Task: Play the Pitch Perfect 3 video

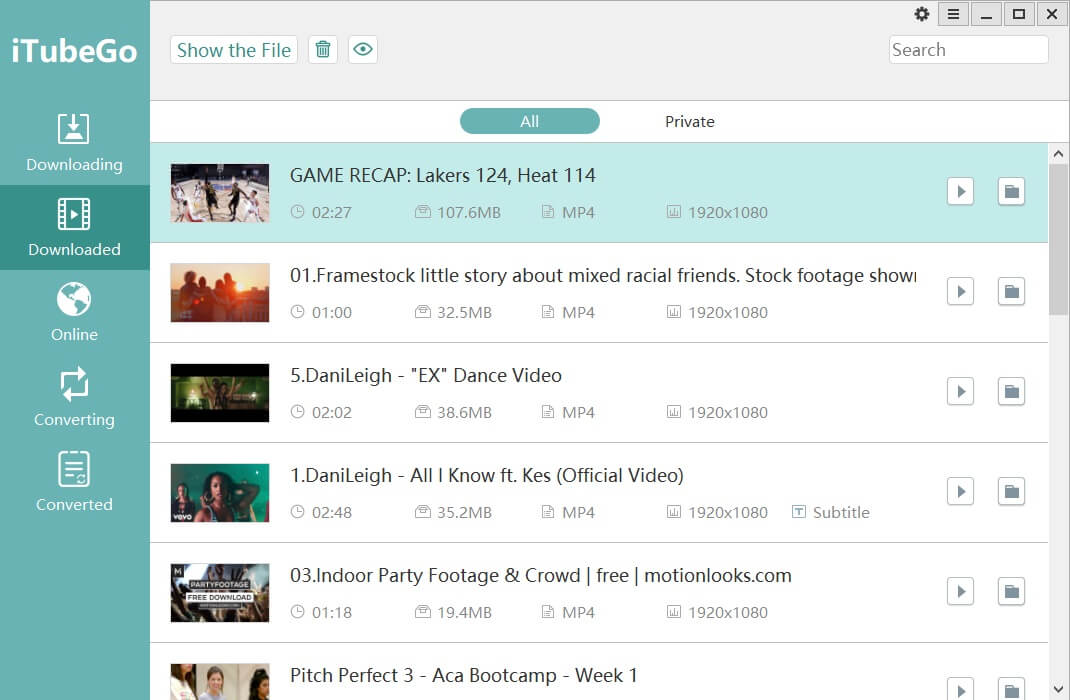Action: coord(960,689)
